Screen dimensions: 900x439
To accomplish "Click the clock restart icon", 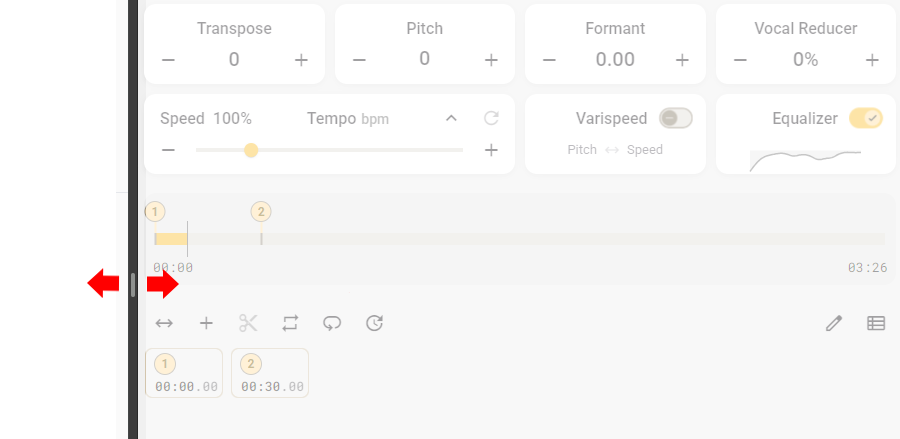I will [x=374, y=323].
